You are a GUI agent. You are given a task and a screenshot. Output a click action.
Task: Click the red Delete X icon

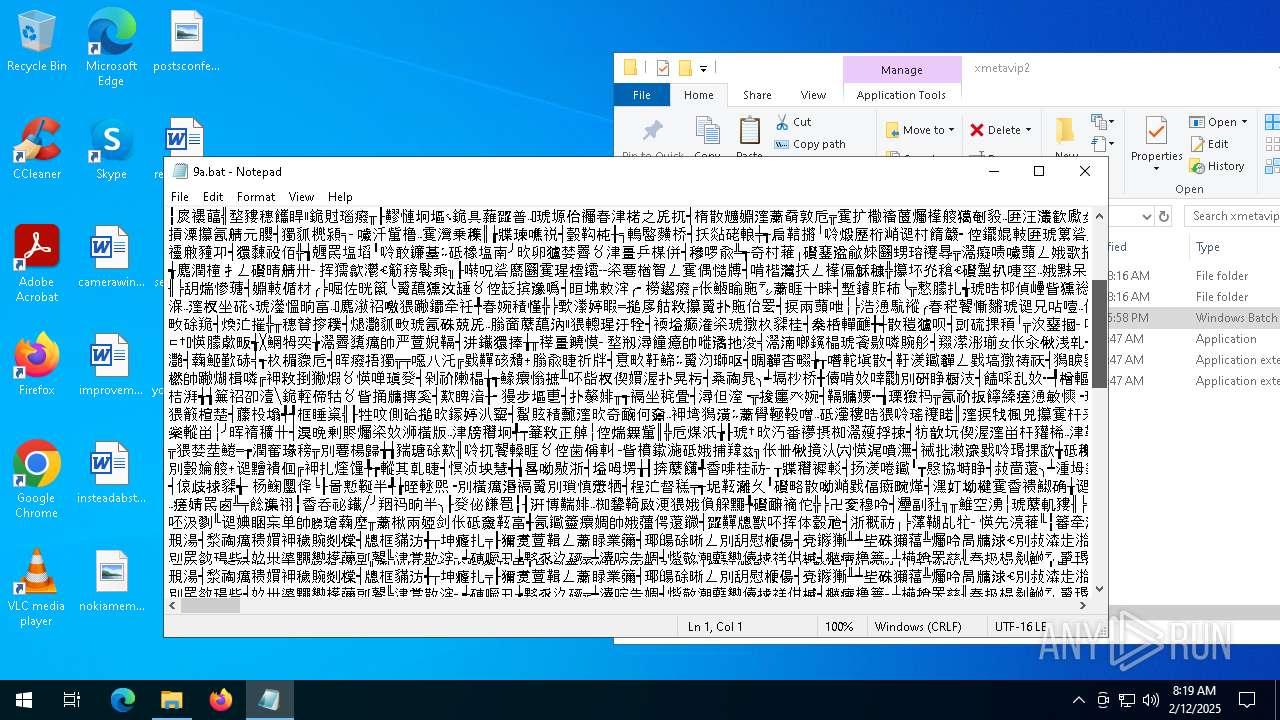click(x=977, y=130)
